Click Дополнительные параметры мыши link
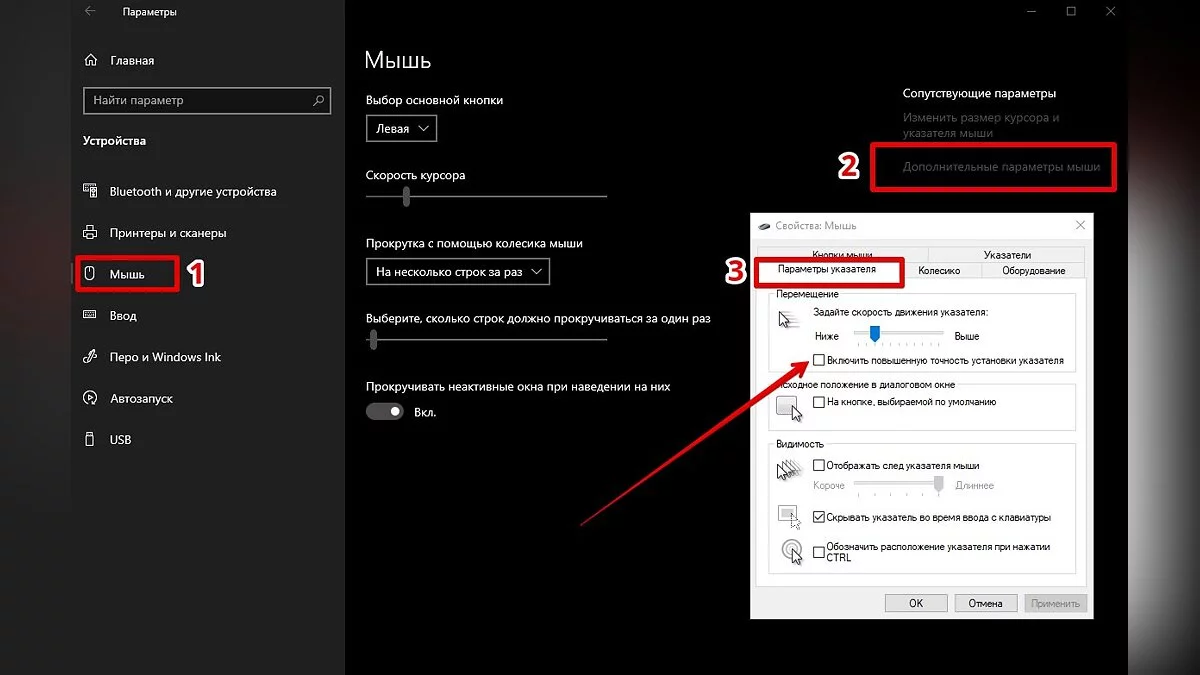Viewport: 1200px width, 675px height. (x=1001, y=167)
